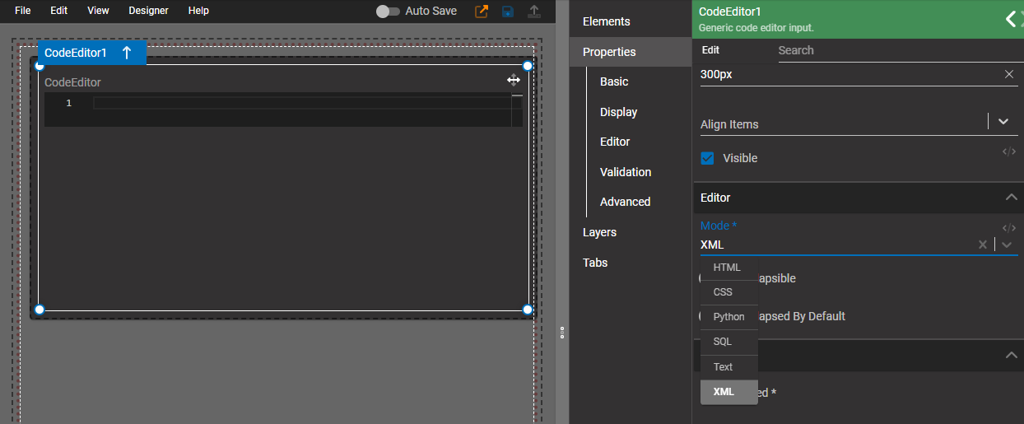This screenshot has height=424, width=1024.
Task: Switch to the Layers tab
Action: (x=600, y=232)
